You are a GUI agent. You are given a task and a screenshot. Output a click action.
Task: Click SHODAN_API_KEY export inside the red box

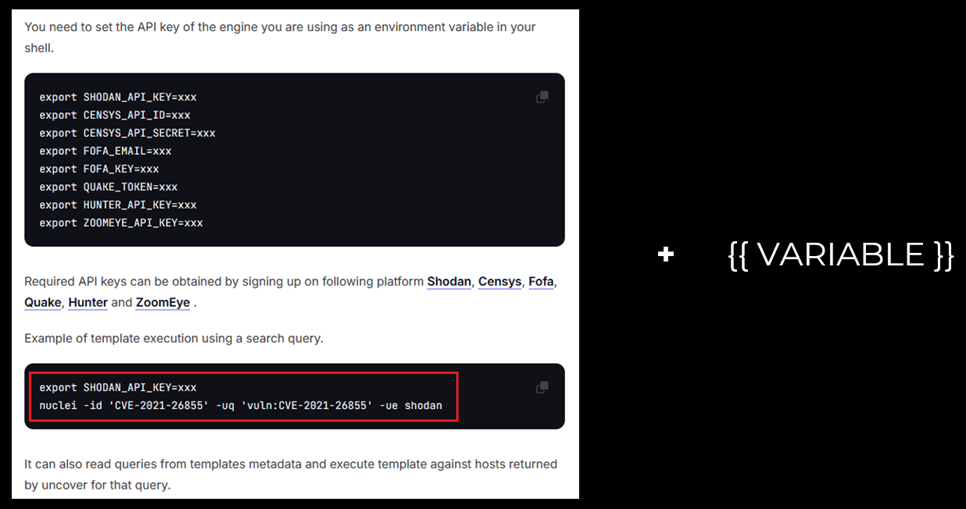point(118,388)
